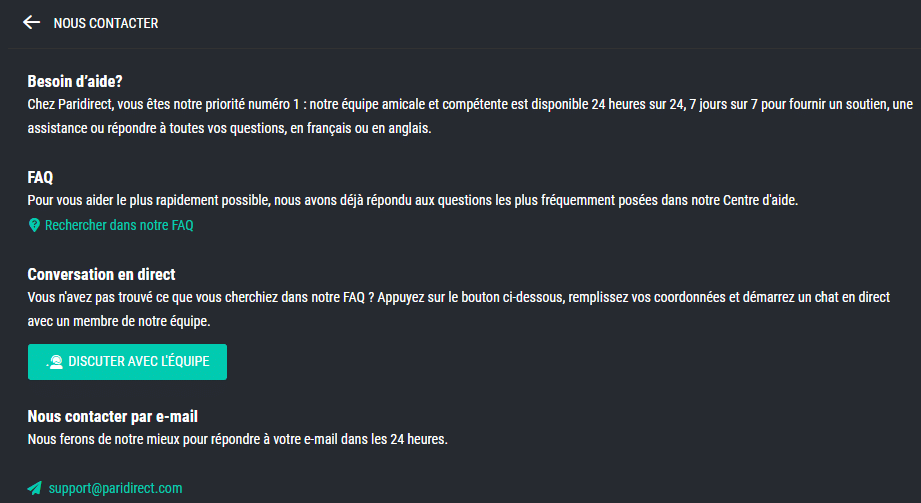Click the phrase en français ou en anglais

[361, 128]
